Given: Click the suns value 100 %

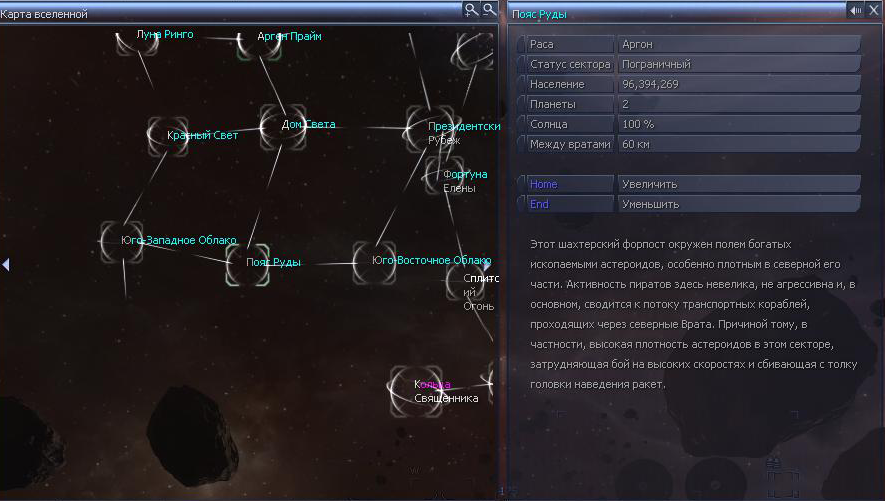Looking at the screenshot, I should tap(638, 124).
